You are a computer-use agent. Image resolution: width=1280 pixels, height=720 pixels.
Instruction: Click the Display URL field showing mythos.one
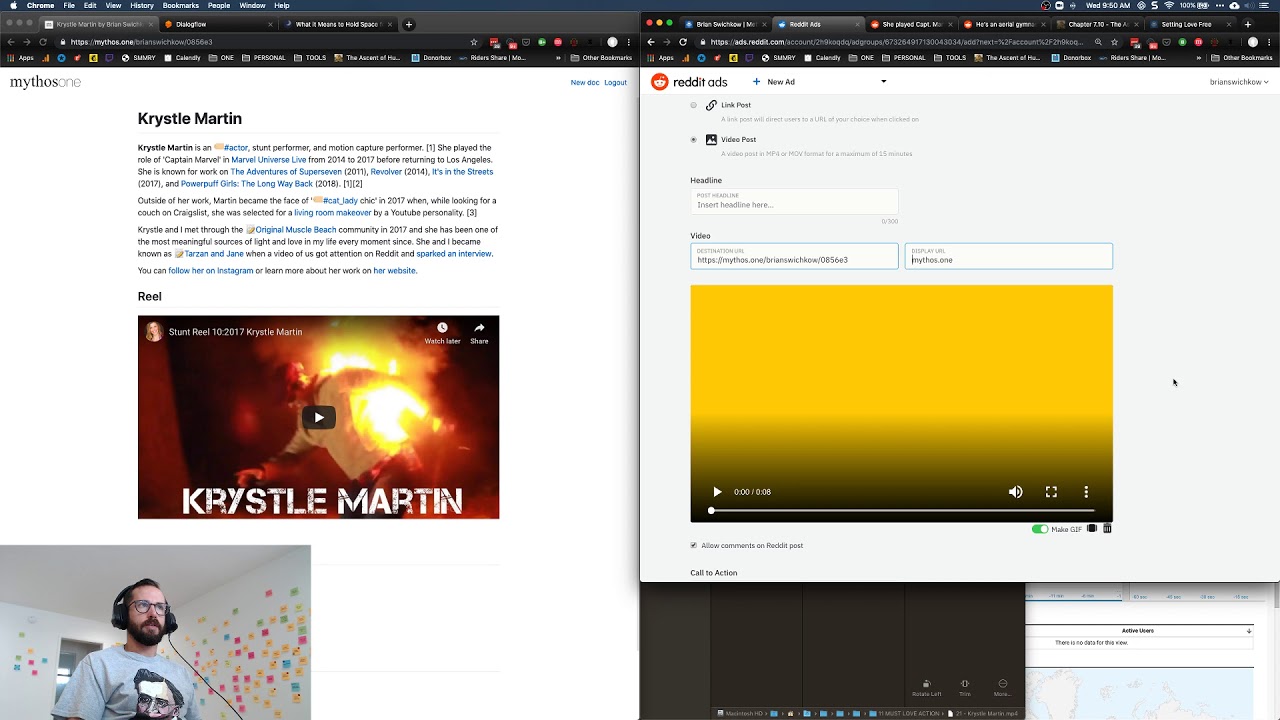coord(1008,256)
